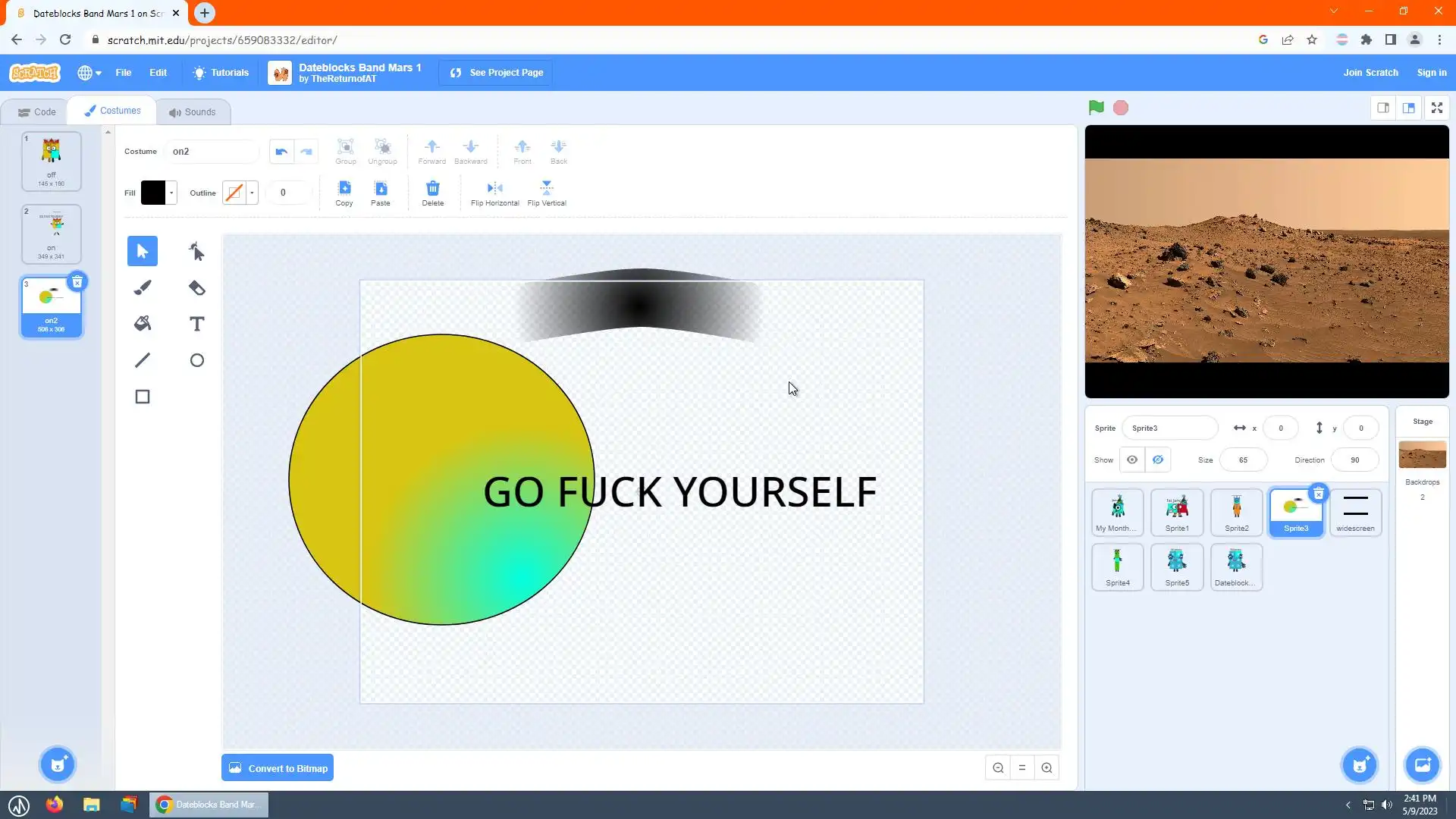Select the Text tool
1456x819 pixels.
point(196,324)
